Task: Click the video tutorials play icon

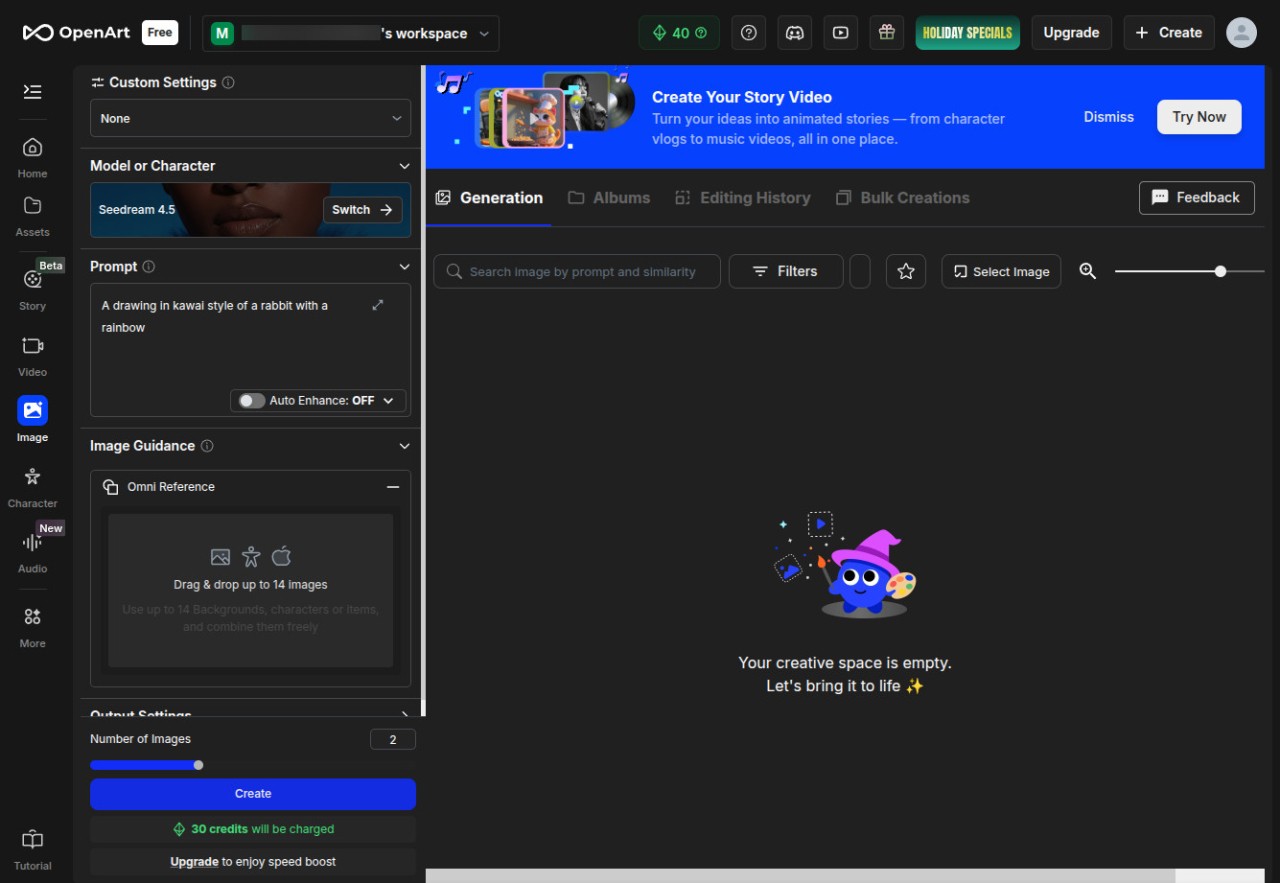Action: [x=841, y=33]
